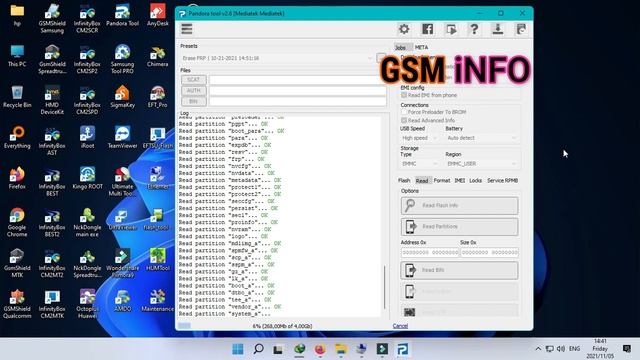Click the SCAT file button
The image size is (640, 360).
193,80
